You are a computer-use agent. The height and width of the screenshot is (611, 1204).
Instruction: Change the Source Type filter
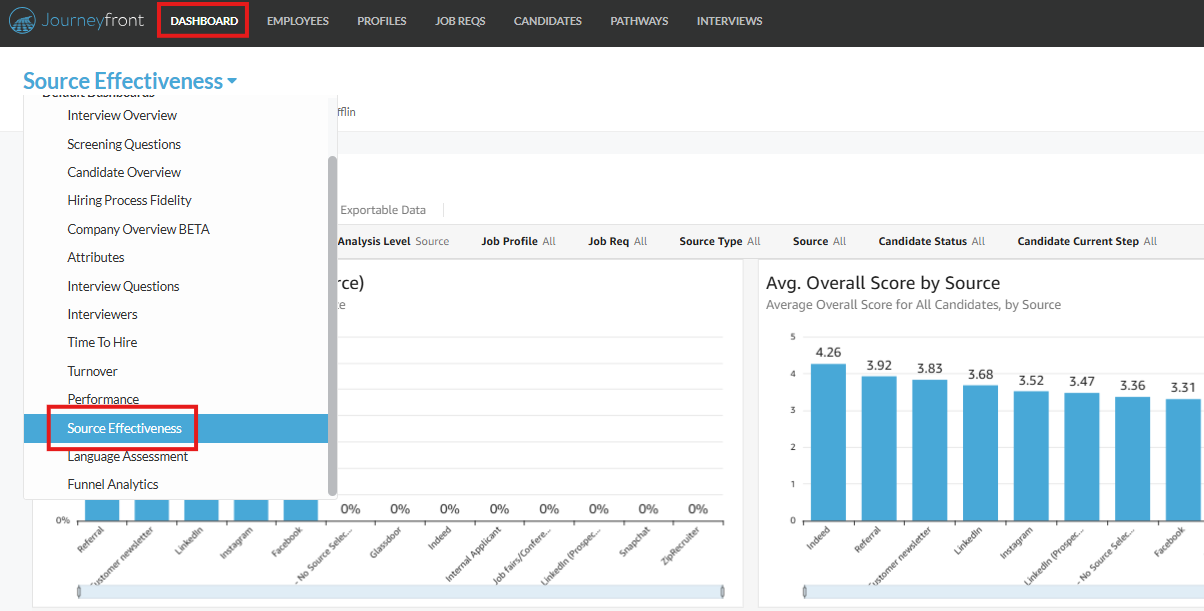[x=719, y=240]
